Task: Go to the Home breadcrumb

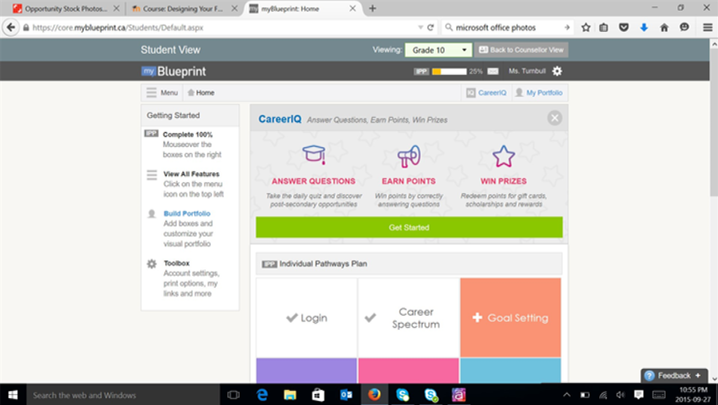Action: pos(201,93)
